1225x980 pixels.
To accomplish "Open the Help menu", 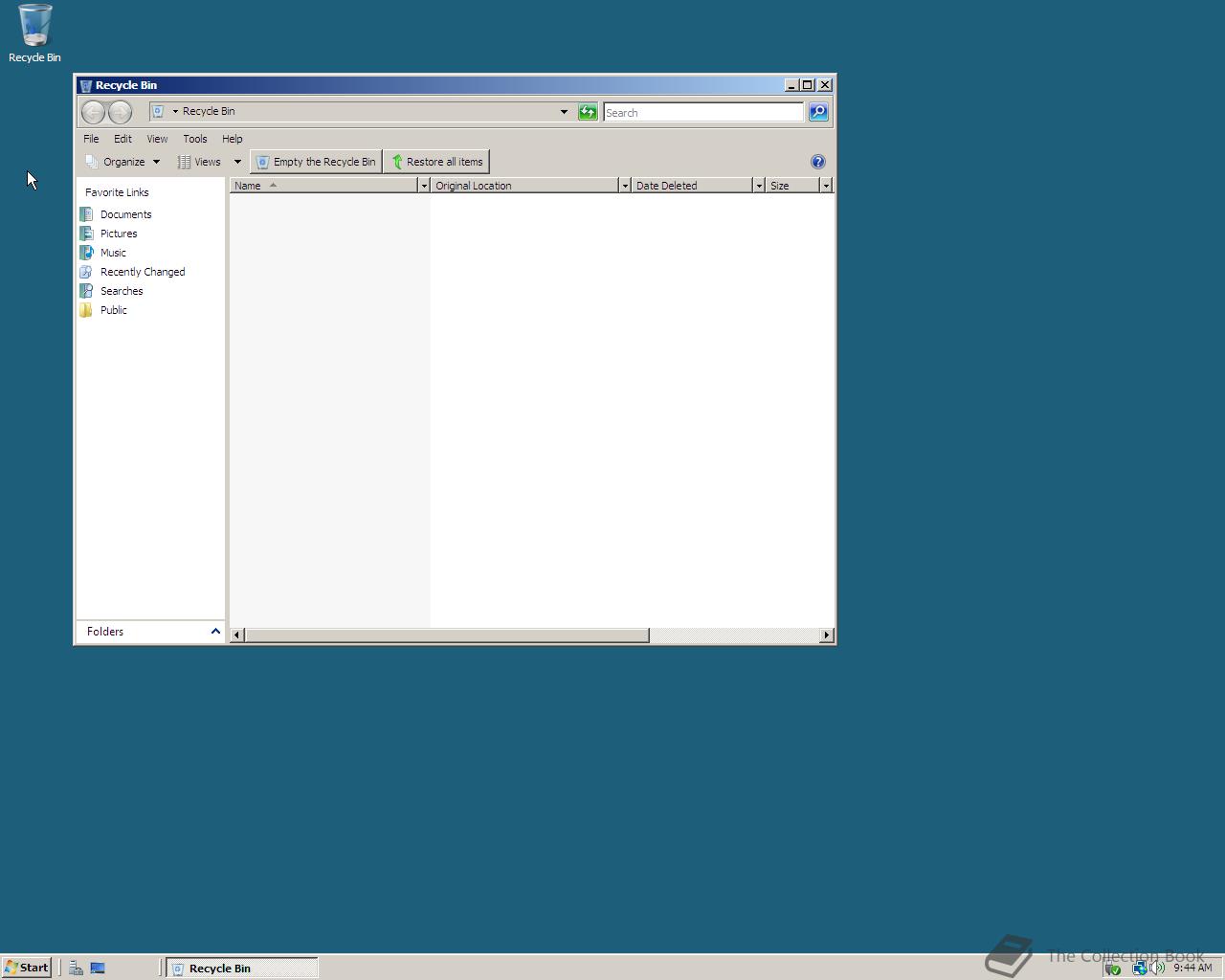I will [x=233, y=139].
